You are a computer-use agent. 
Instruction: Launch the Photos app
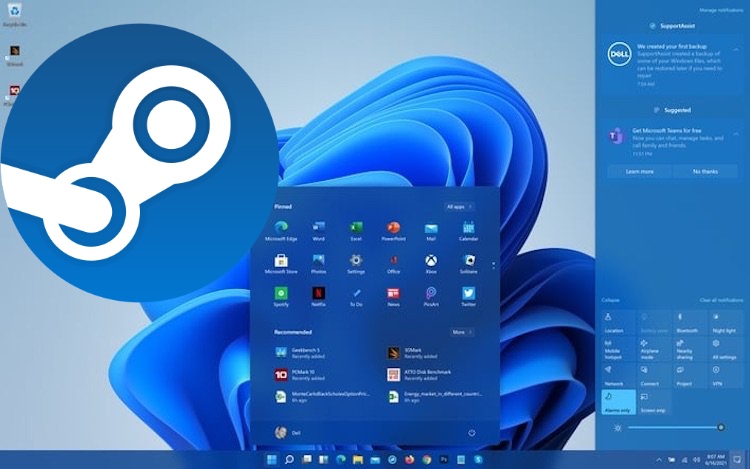[x=319, y=264]
